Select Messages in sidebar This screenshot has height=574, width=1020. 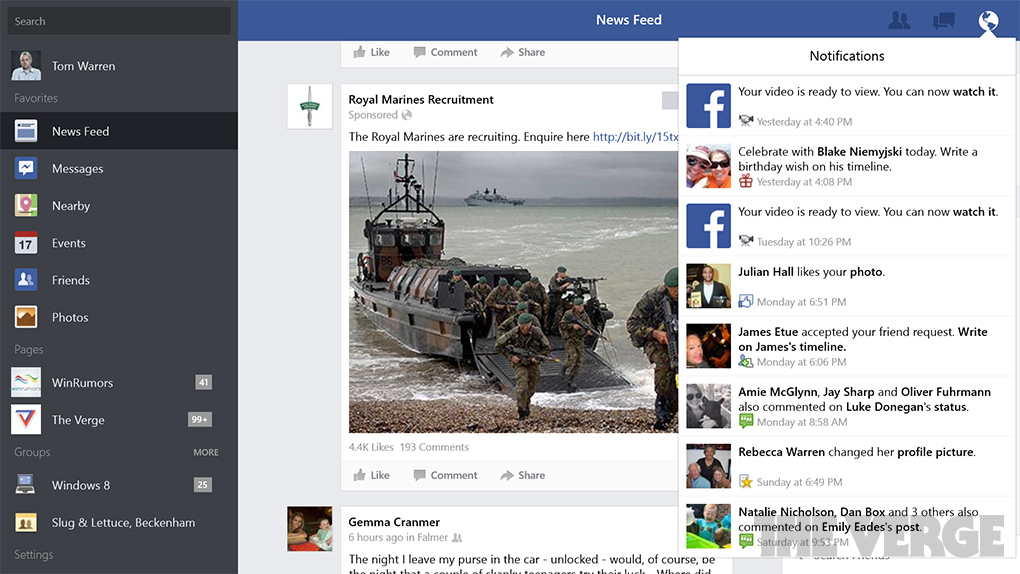(x=119, y=168)
